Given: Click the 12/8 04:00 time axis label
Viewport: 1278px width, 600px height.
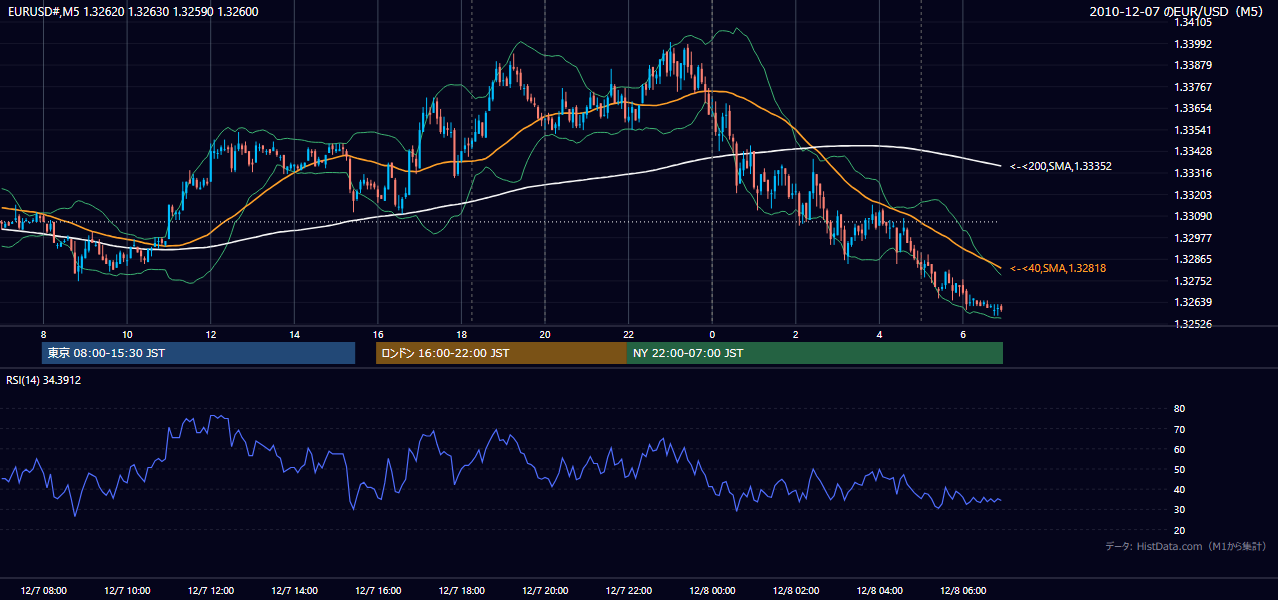Looking at the screenshot, I should (x=879, y=591).
